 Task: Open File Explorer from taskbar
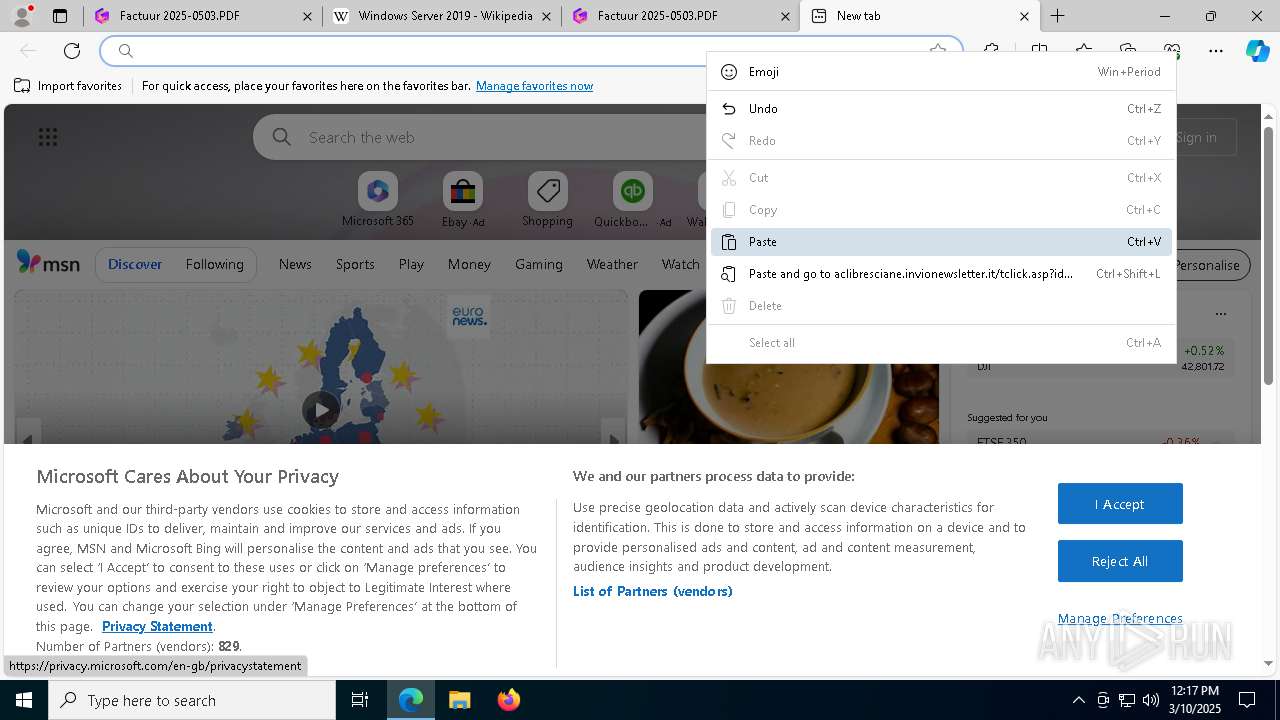(459, 700)
